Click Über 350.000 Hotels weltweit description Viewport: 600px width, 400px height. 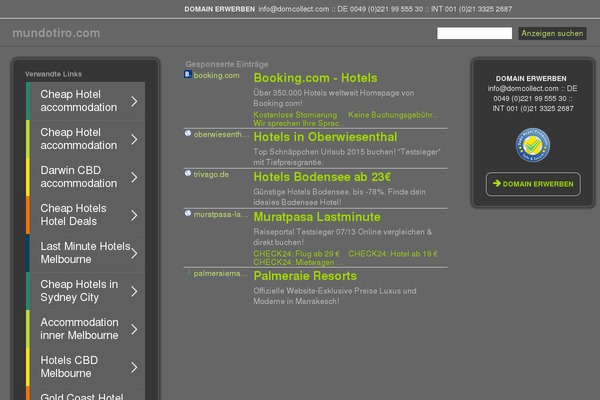334,98
